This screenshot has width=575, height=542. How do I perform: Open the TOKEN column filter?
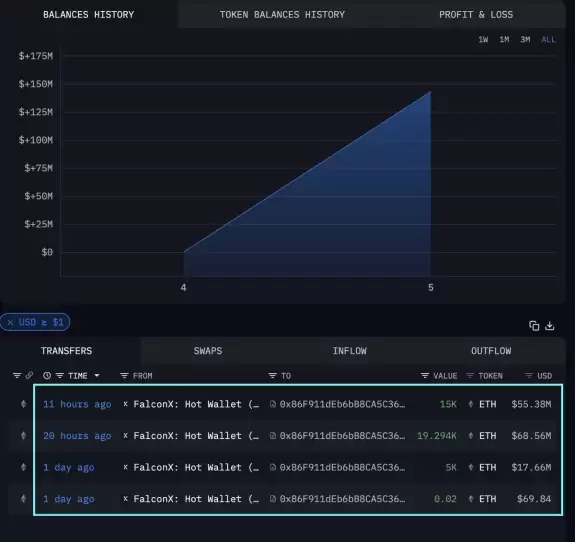pos(470,376)
